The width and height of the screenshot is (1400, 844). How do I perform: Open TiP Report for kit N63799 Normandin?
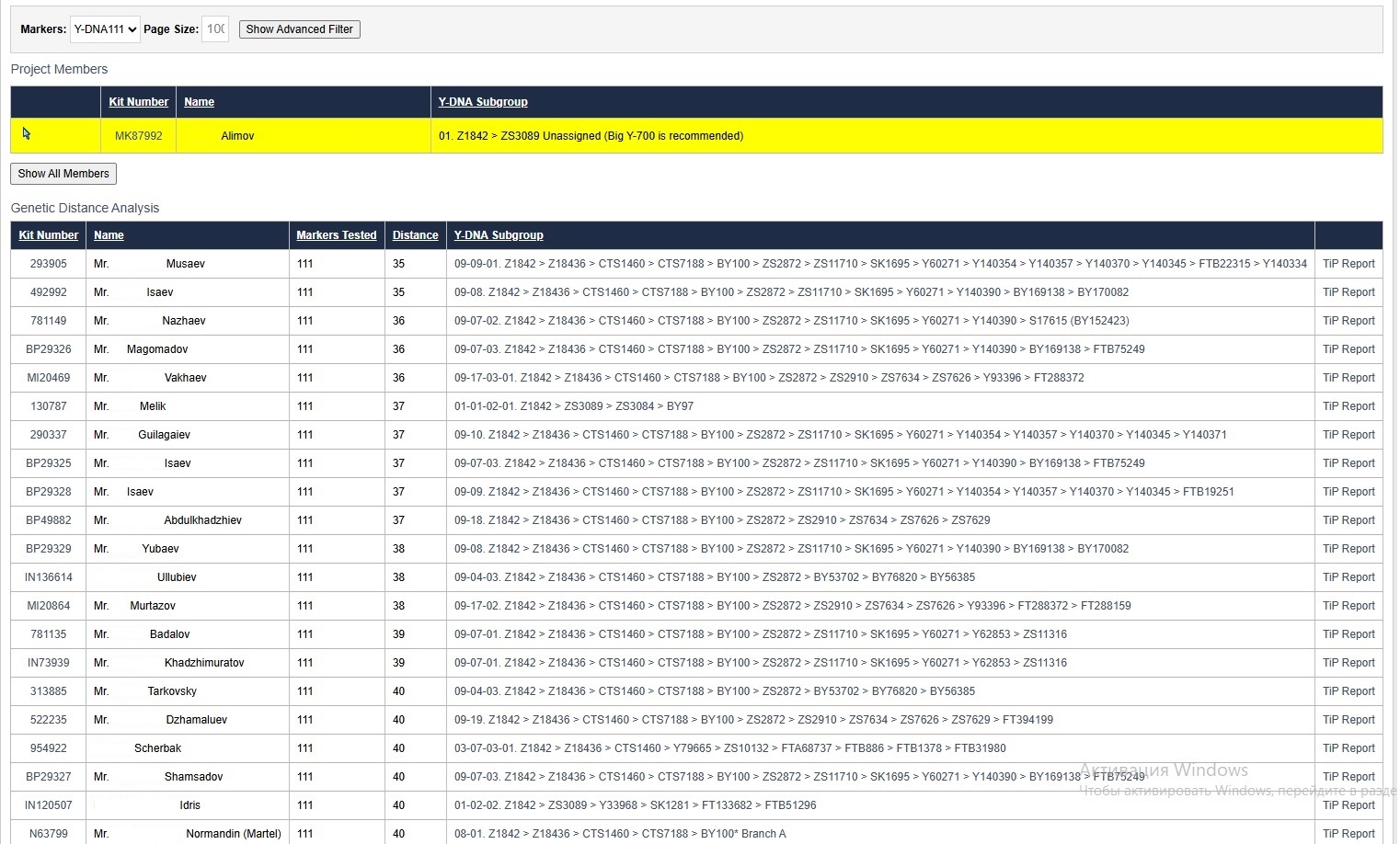(1348, 834)
